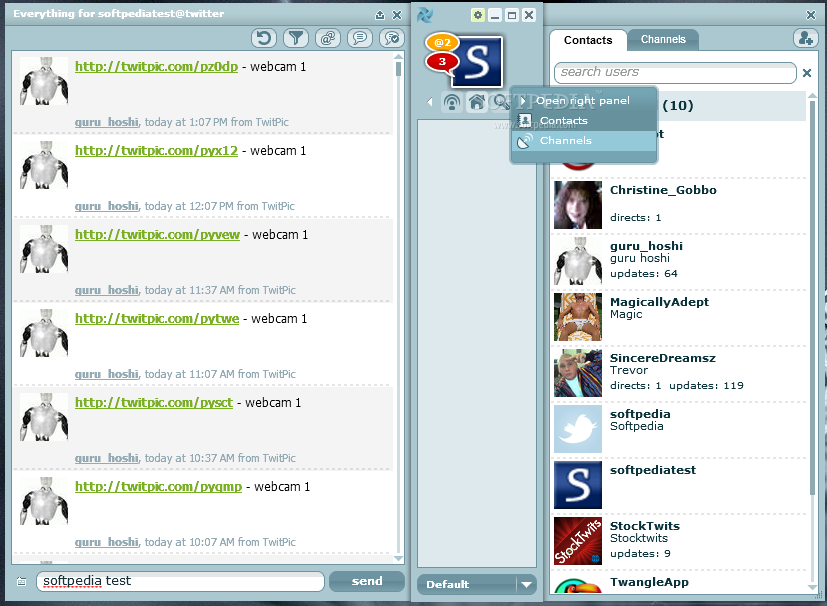This screenshot has height=606, width=827.
Task: Click the orange @2 mentions badge
Action: coord(442,42)
